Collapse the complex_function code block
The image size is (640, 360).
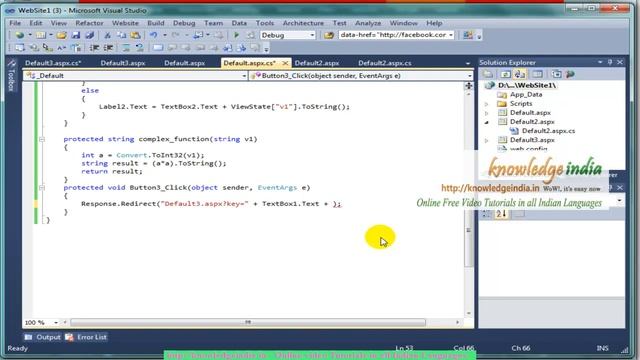click(x=42, y=139)
